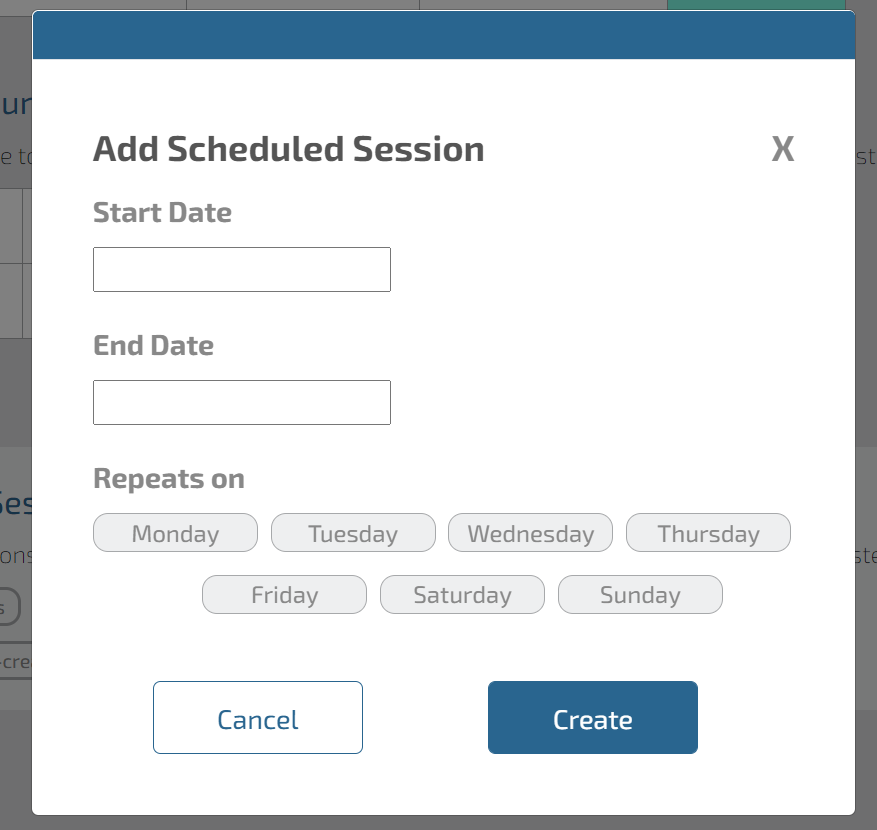Enable Tuesday as a repeat day

(x=353, y=533)
